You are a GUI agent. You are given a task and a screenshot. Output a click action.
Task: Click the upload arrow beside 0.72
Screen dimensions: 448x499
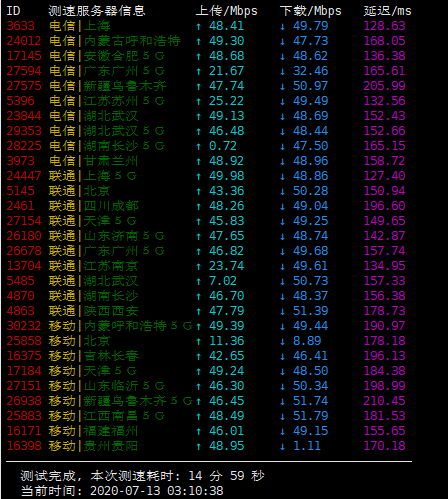click(x=199, y=146)
